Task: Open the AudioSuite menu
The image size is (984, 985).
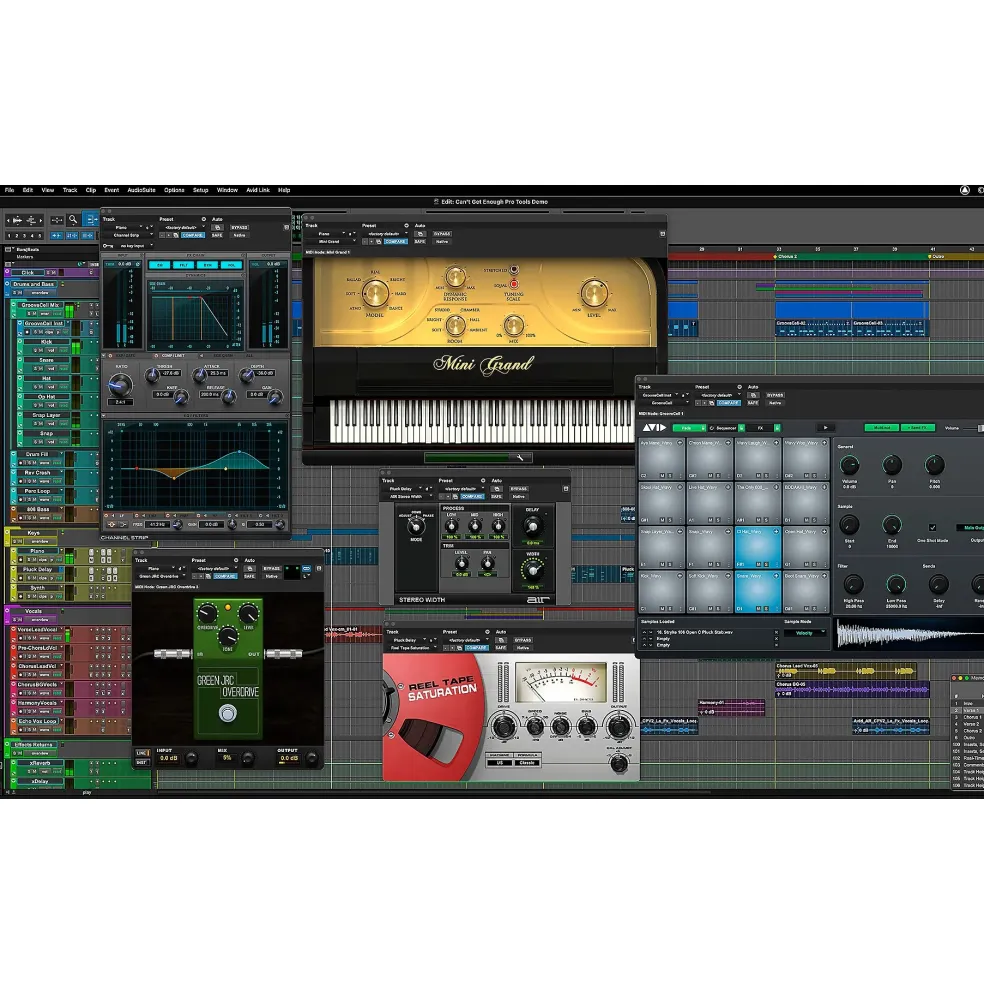Action: point(141,190)
